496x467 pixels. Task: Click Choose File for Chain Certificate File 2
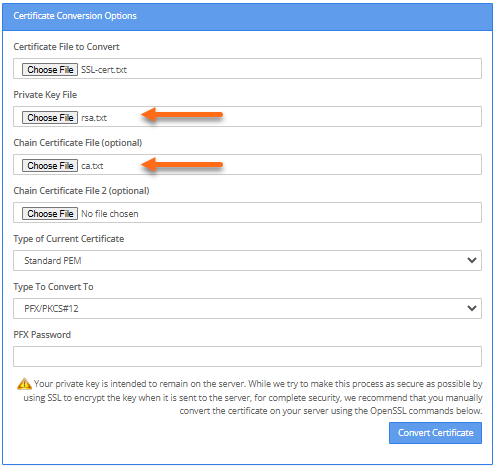50,213
